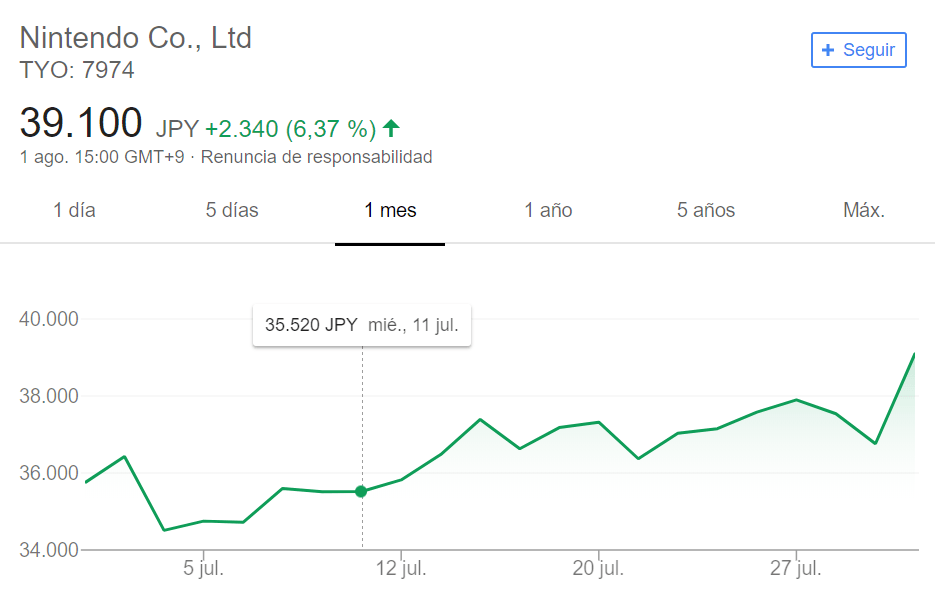Click the Nintendo Co., Ltd title
This screenshot has height=598, width=935.
[136, 38]
